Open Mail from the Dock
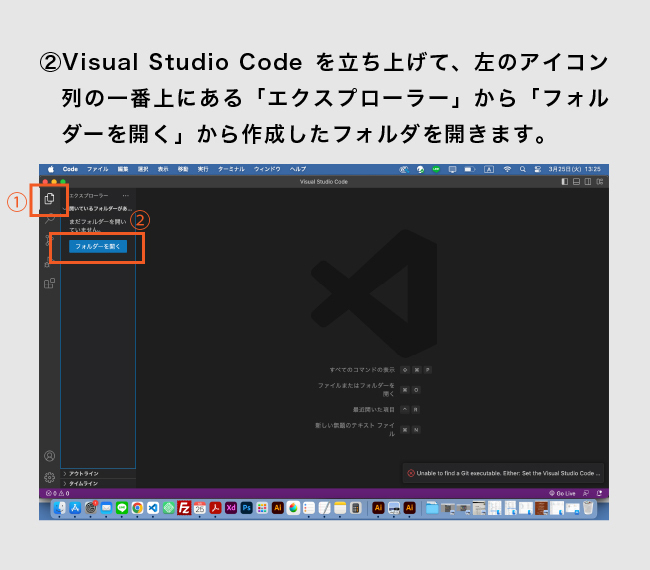This screenshot has width=650, height=570. [x=106, y=507]
